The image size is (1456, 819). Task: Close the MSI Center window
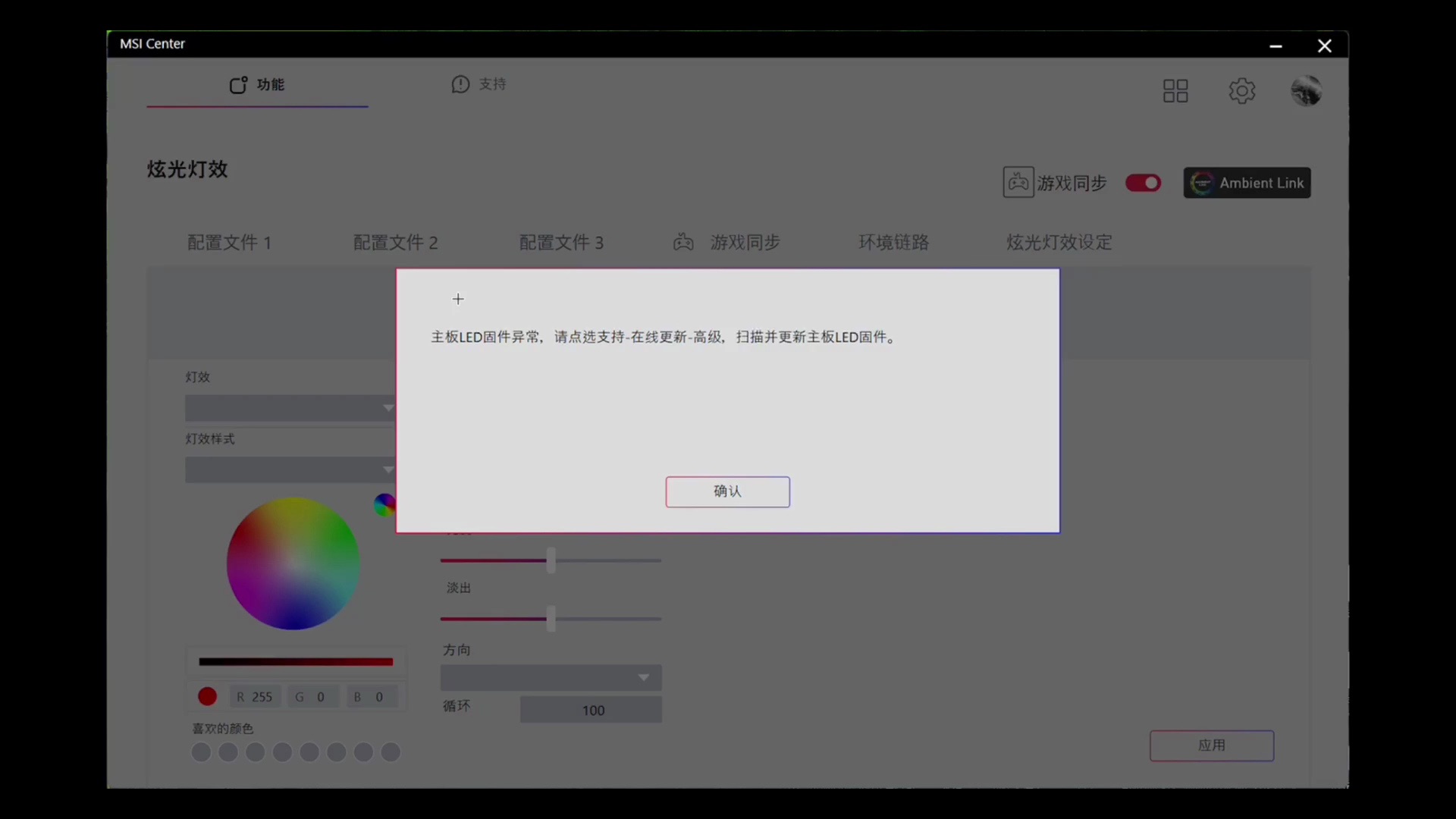(x=1324, y=46)
